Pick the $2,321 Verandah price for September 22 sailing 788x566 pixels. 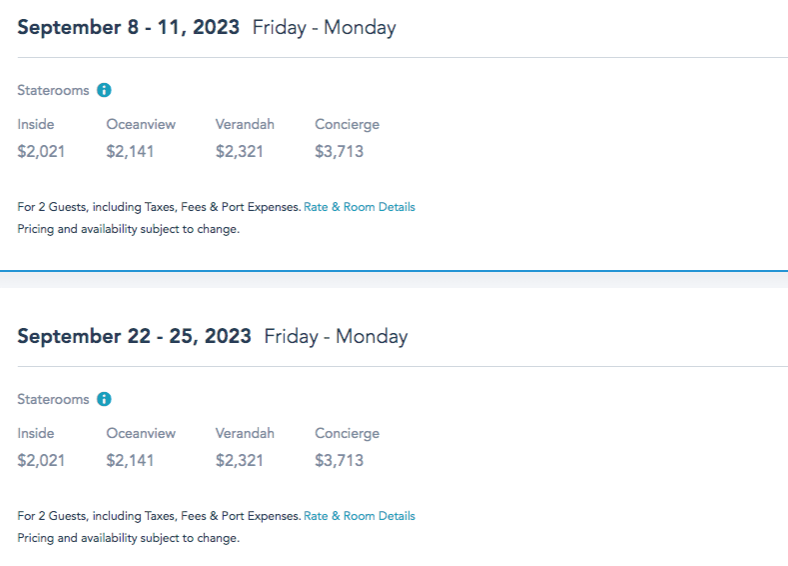[x=241, y=461]
